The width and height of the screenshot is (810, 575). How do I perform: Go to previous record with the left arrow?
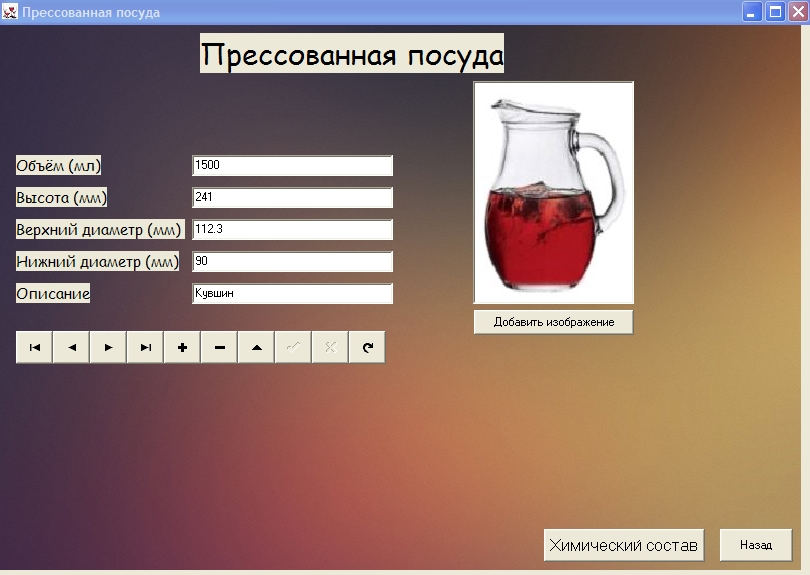click(71, 347)
